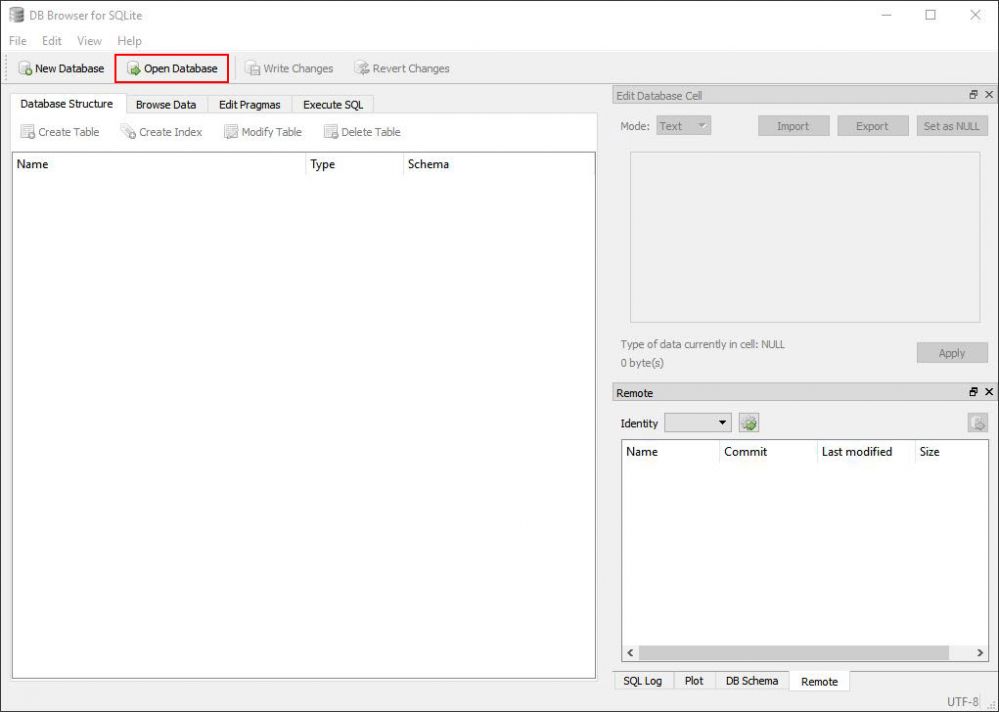Click the Last modified column header

coord(866,452)
